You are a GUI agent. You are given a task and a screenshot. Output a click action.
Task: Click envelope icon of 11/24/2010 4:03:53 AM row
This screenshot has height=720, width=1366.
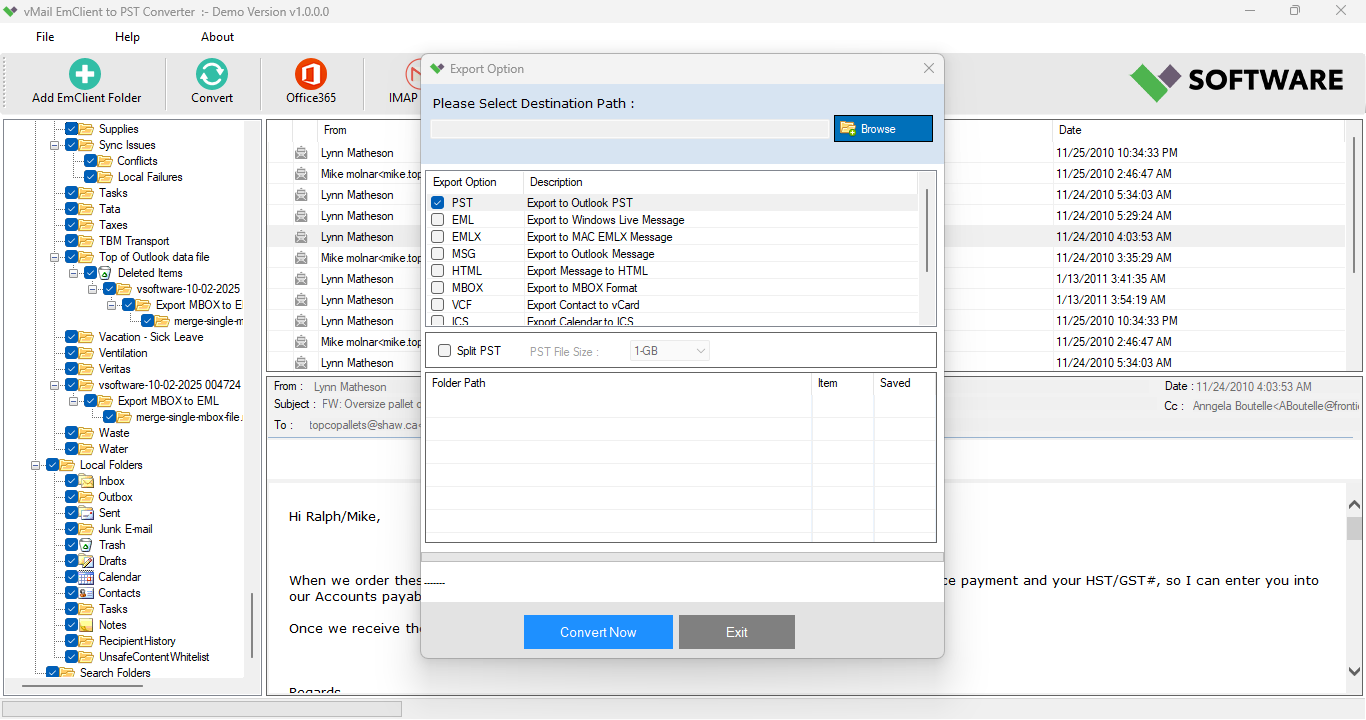(301, 237)
